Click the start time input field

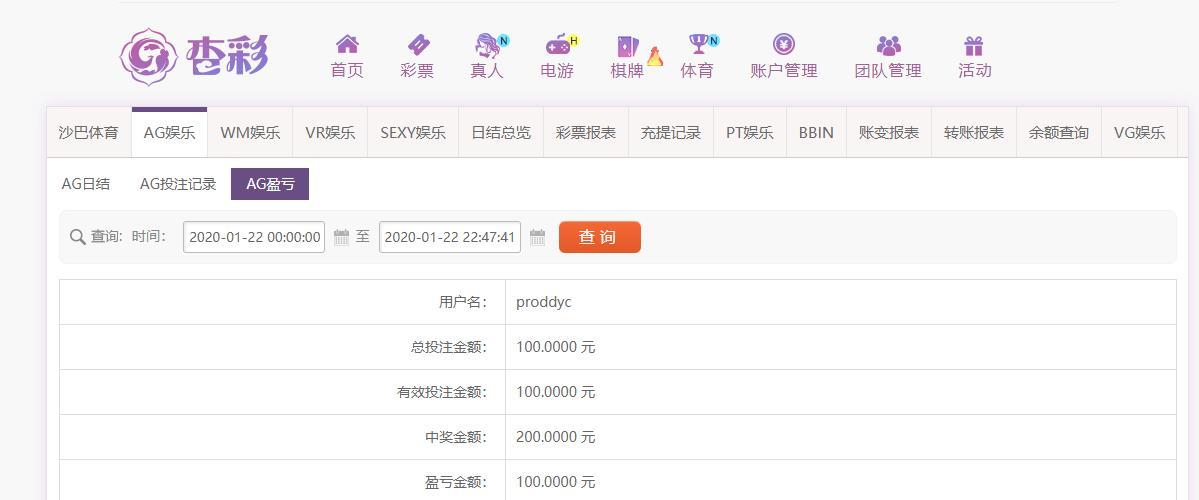click(x=254, y=237)
